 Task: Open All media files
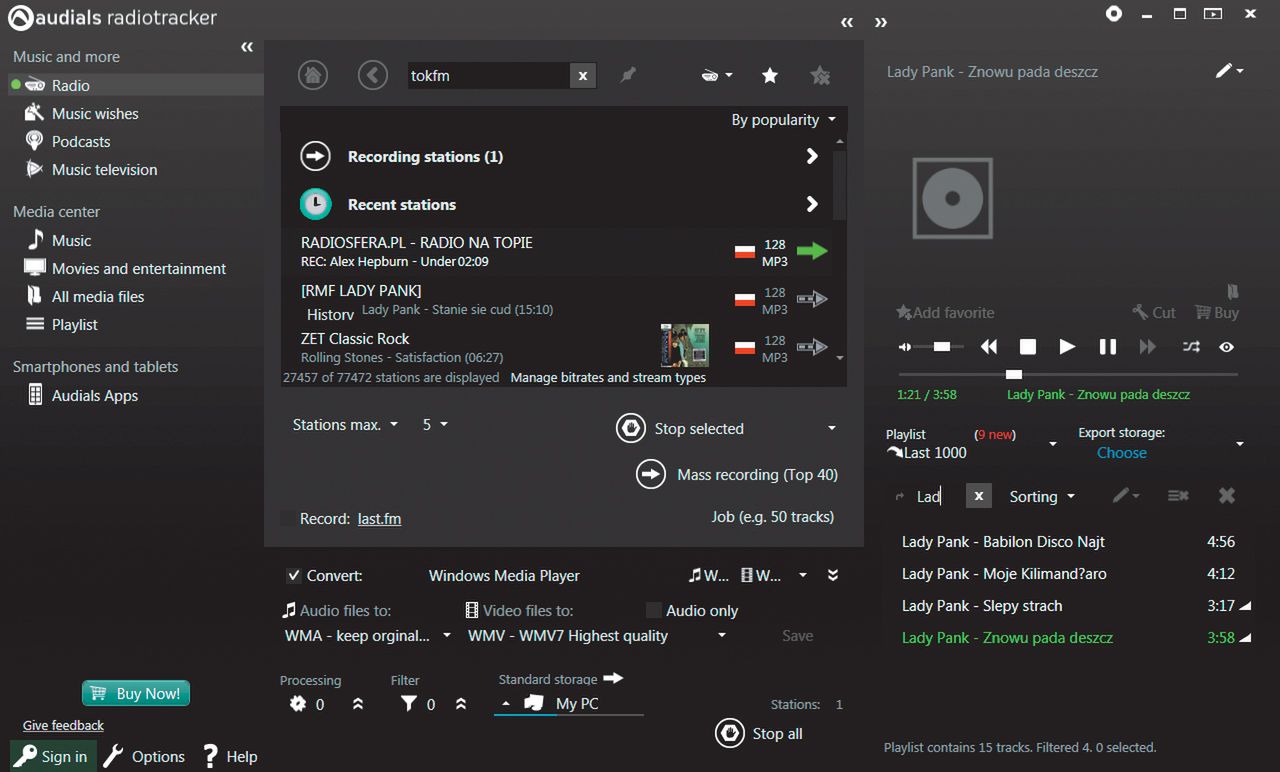click(98, 296)
